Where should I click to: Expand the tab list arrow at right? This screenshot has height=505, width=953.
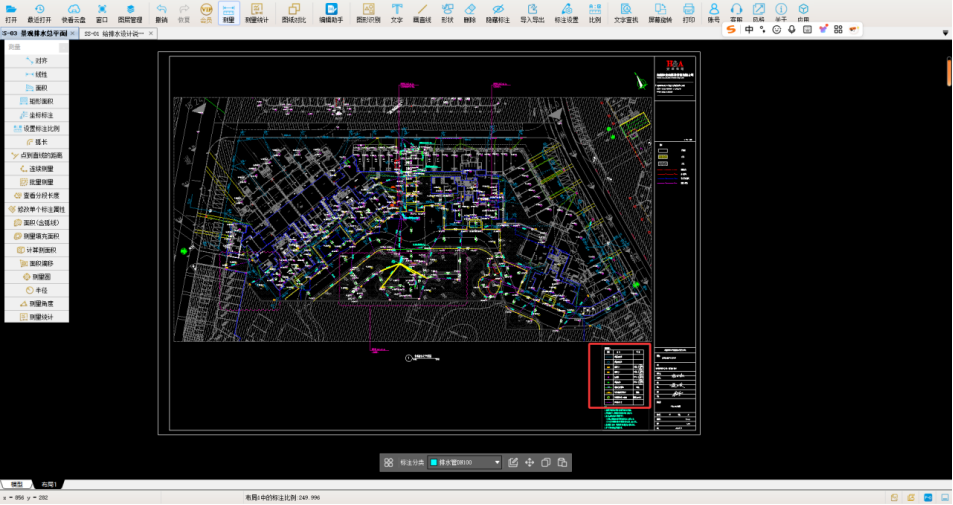click(945, 33)
